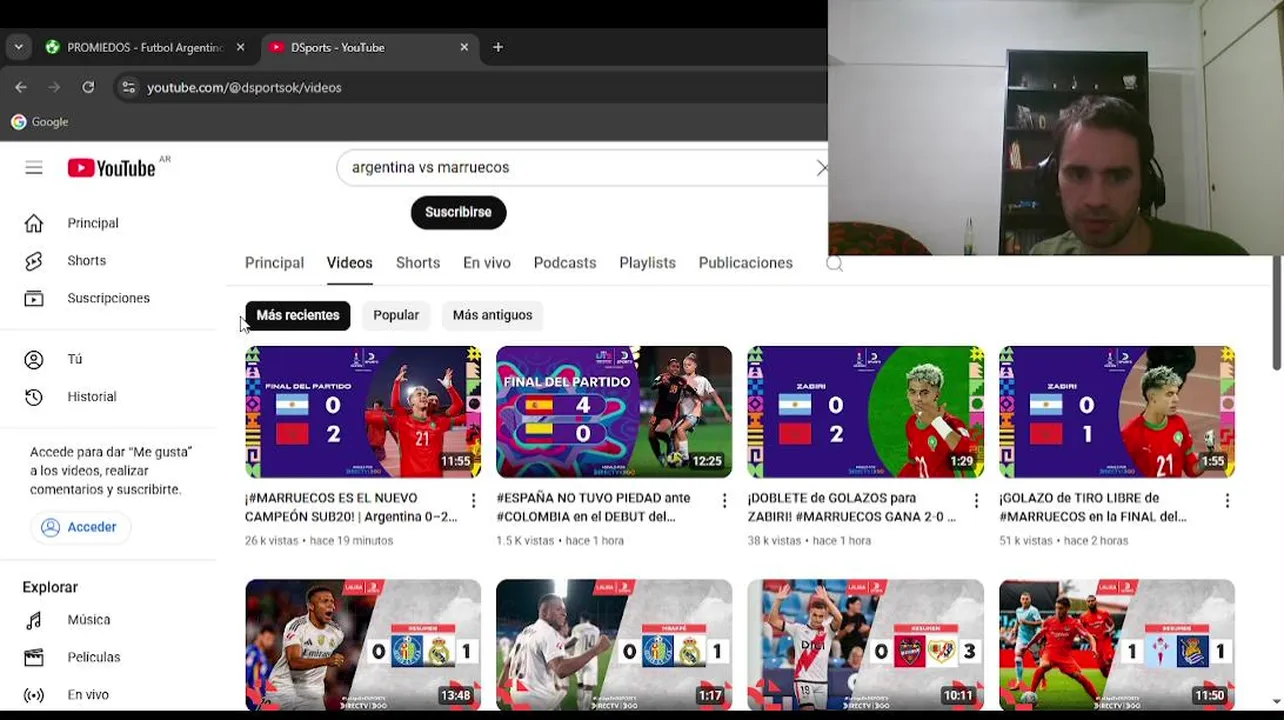Close the DSports - YouTube tab
This screenshot has height=720, width=1284.
coord(464,47)
